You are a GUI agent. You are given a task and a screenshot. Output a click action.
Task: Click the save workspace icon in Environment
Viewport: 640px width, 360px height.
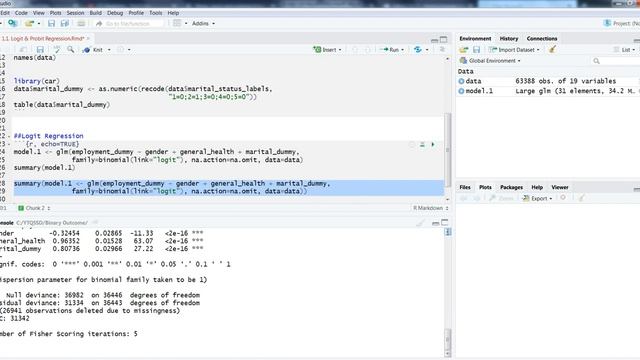click(476, 49)
